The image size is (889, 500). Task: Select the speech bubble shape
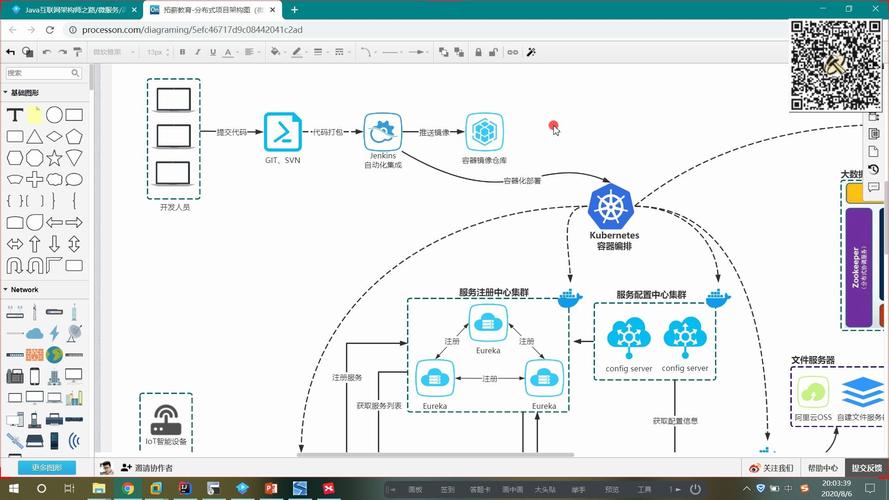point(74,180)
